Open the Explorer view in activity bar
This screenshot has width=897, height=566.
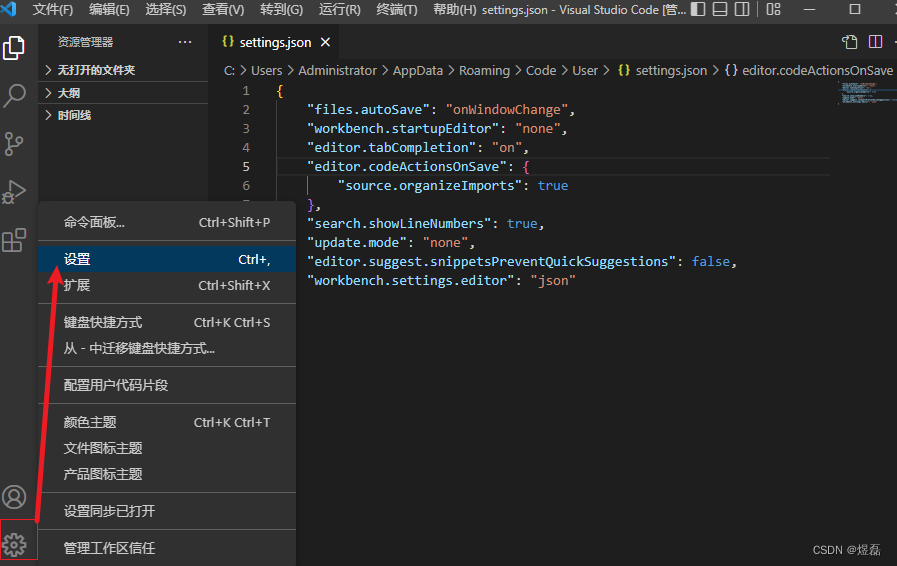tap(14, 48)
